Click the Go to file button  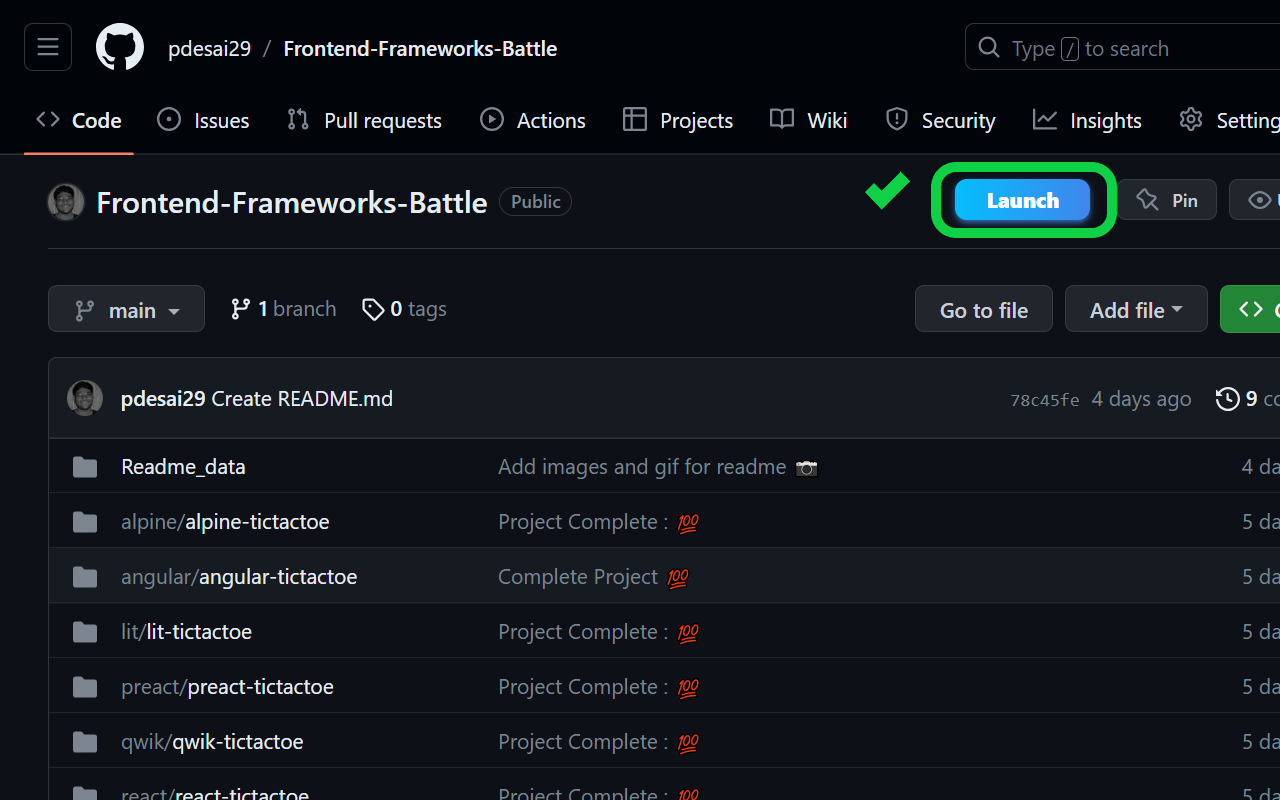(984, 309)
